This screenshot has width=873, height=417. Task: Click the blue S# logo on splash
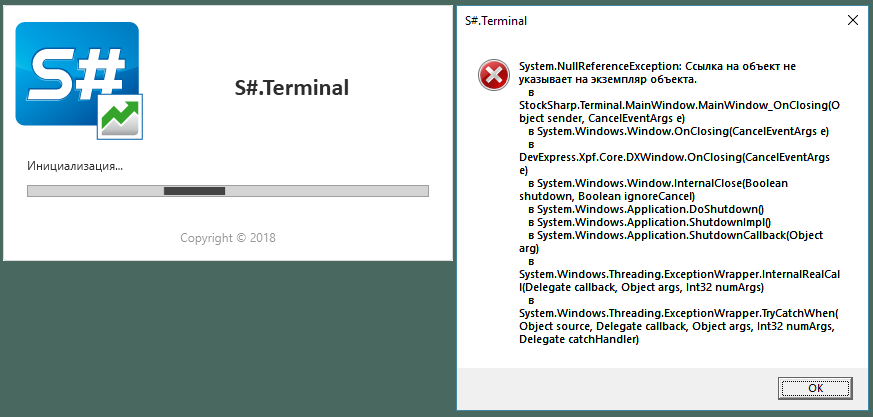77,73
